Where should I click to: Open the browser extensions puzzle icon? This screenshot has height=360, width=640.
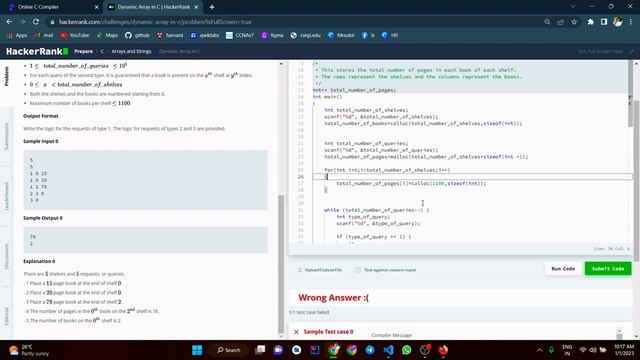pyautogui.click(x=590, y=22)
